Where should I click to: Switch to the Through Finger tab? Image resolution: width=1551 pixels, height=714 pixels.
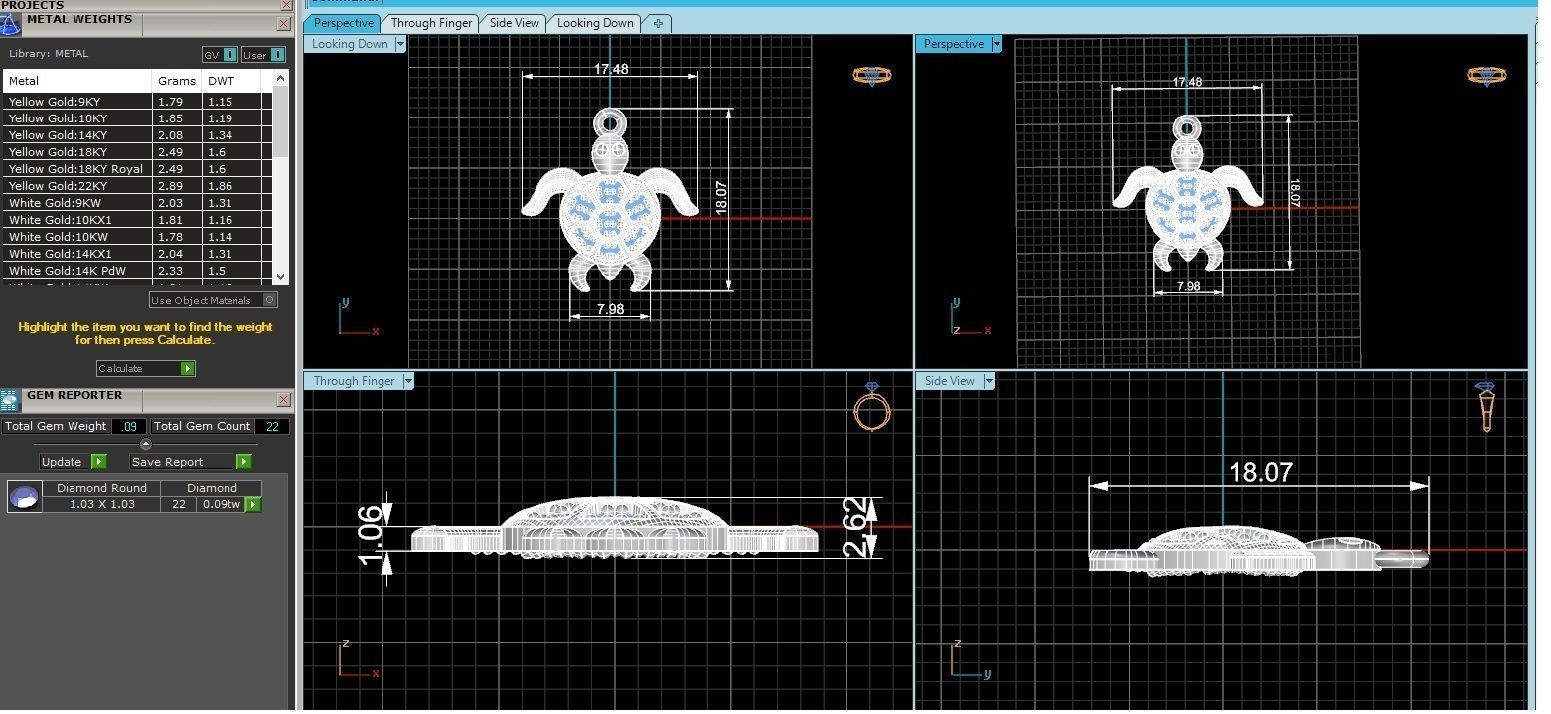[x=431, y=23]
